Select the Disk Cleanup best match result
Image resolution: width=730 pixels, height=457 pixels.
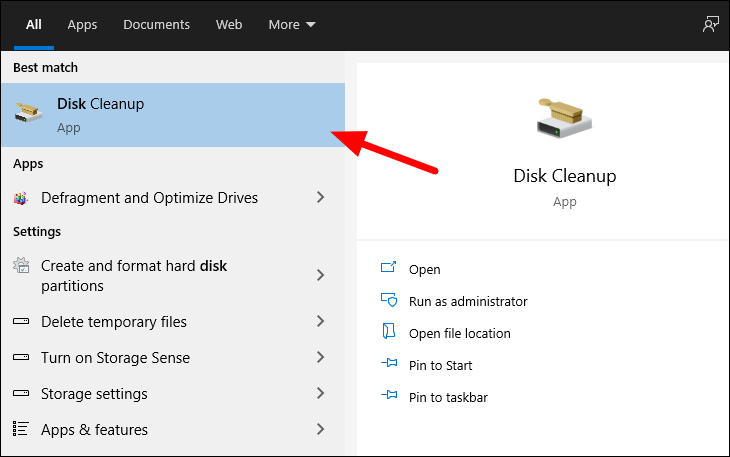pos(173,115)
